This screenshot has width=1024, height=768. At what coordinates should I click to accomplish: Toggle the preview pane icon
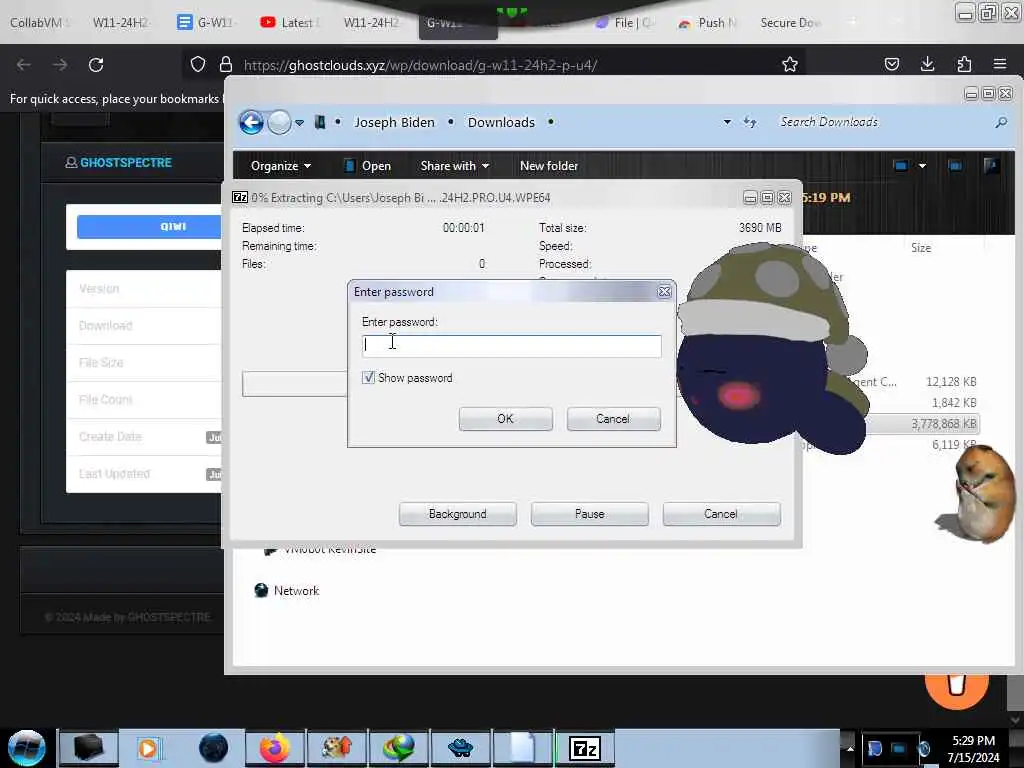[955, 166]
